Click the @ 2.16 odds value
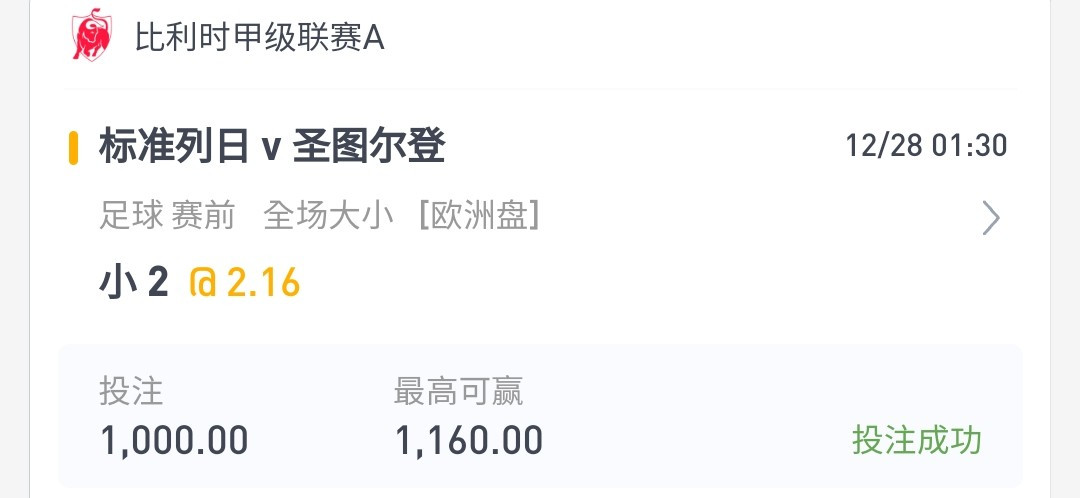This screenshot has width=1080, height=498. pyautogui.click(x=245, y=282)
